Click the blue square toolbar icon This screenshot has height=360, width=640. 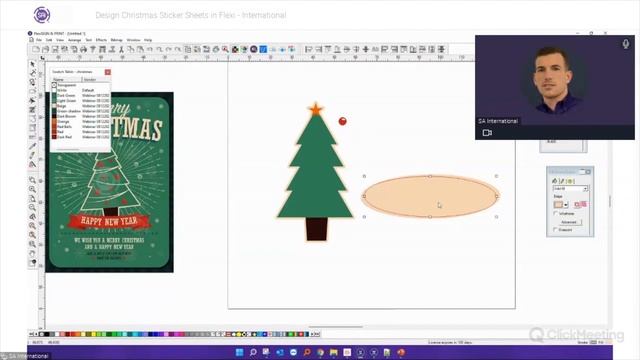(263, 49)
